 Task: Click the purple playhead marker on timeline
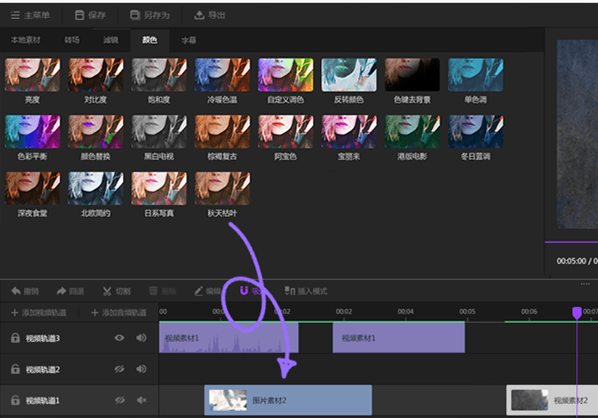click(577, 313)
